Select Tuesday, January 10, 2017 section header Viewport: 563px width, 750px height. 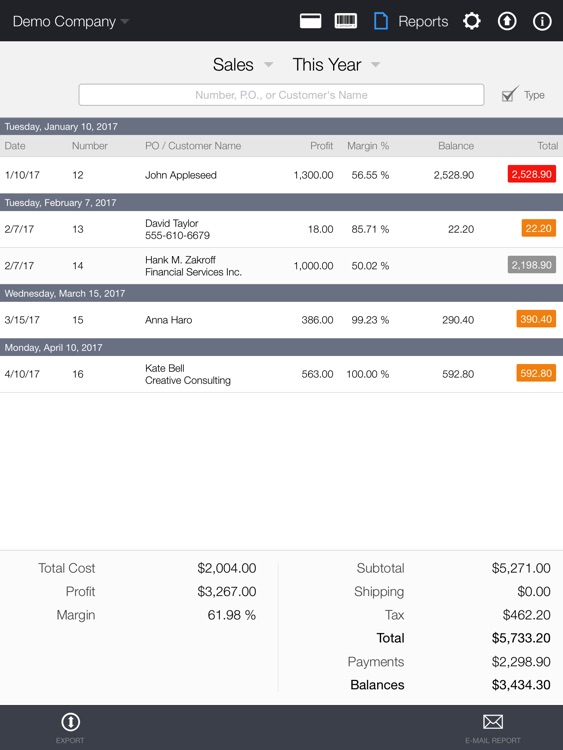[281, 126]
